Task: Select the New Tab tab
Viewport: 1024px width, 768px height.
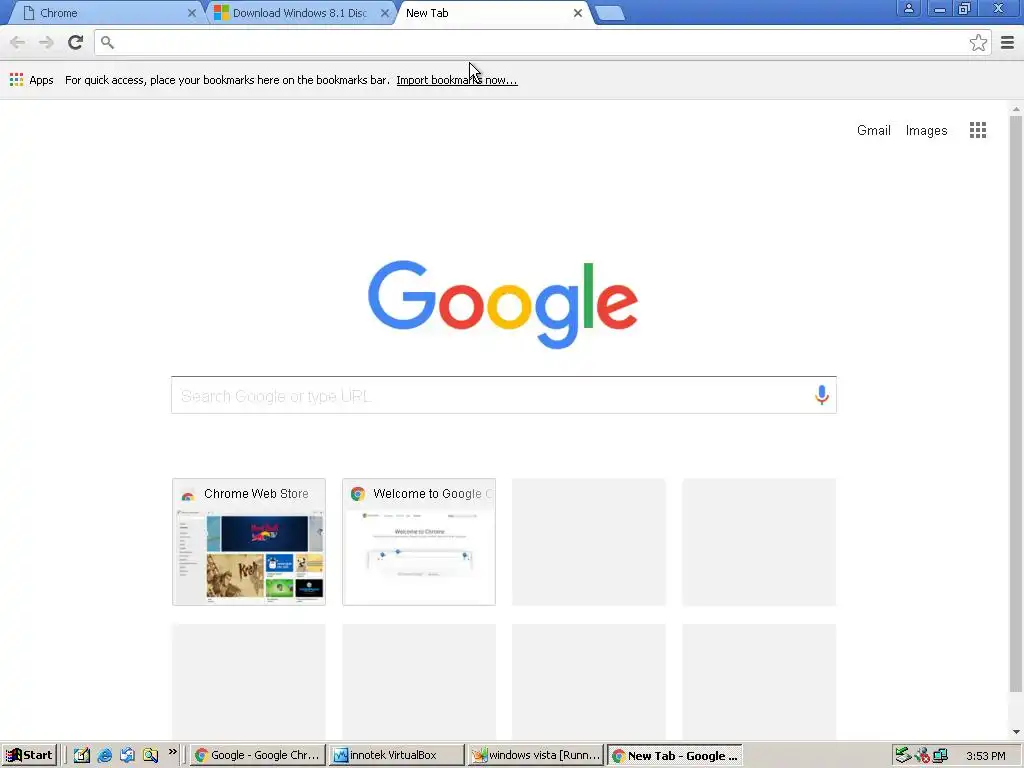Action: [x=490, y=13]
